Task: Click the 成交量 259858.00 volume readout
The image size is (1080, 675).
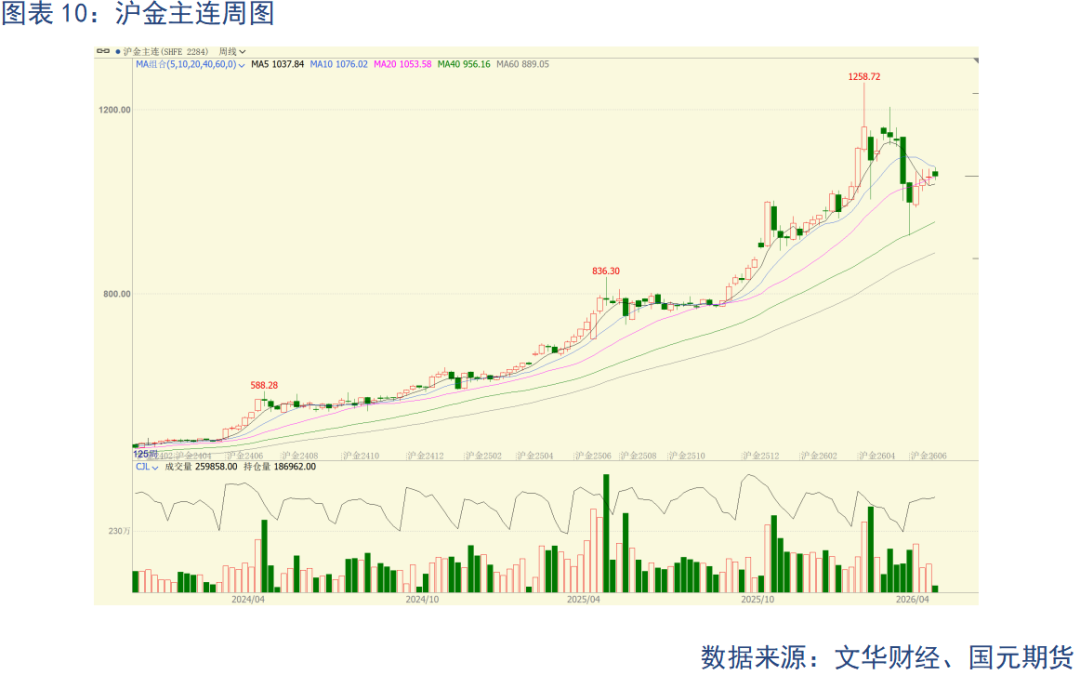Action: [x=200, y=466]
